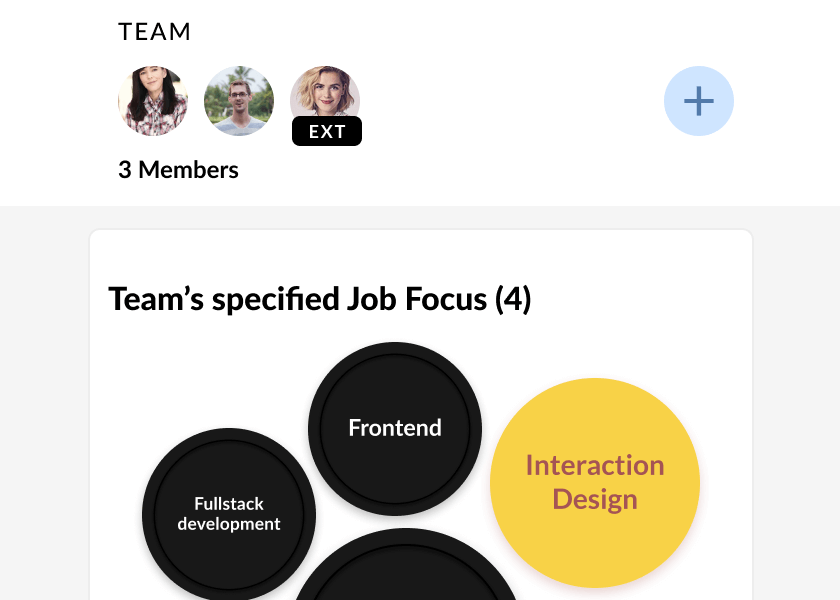Click the word "Fullstack" in the dark bubble

pyautogui.click(x=229, y=504)
